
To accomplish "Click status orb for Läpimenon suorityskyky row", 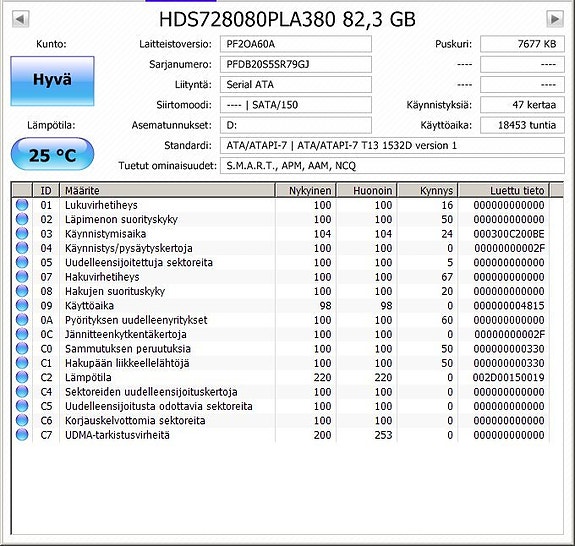I will pyautogui.click(x=22, y=219).
